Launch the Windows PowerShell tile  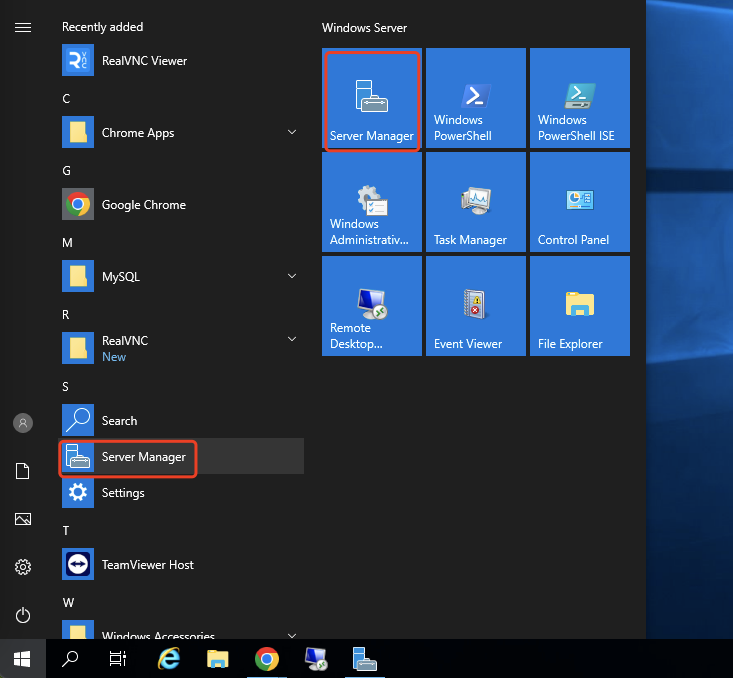475,98
